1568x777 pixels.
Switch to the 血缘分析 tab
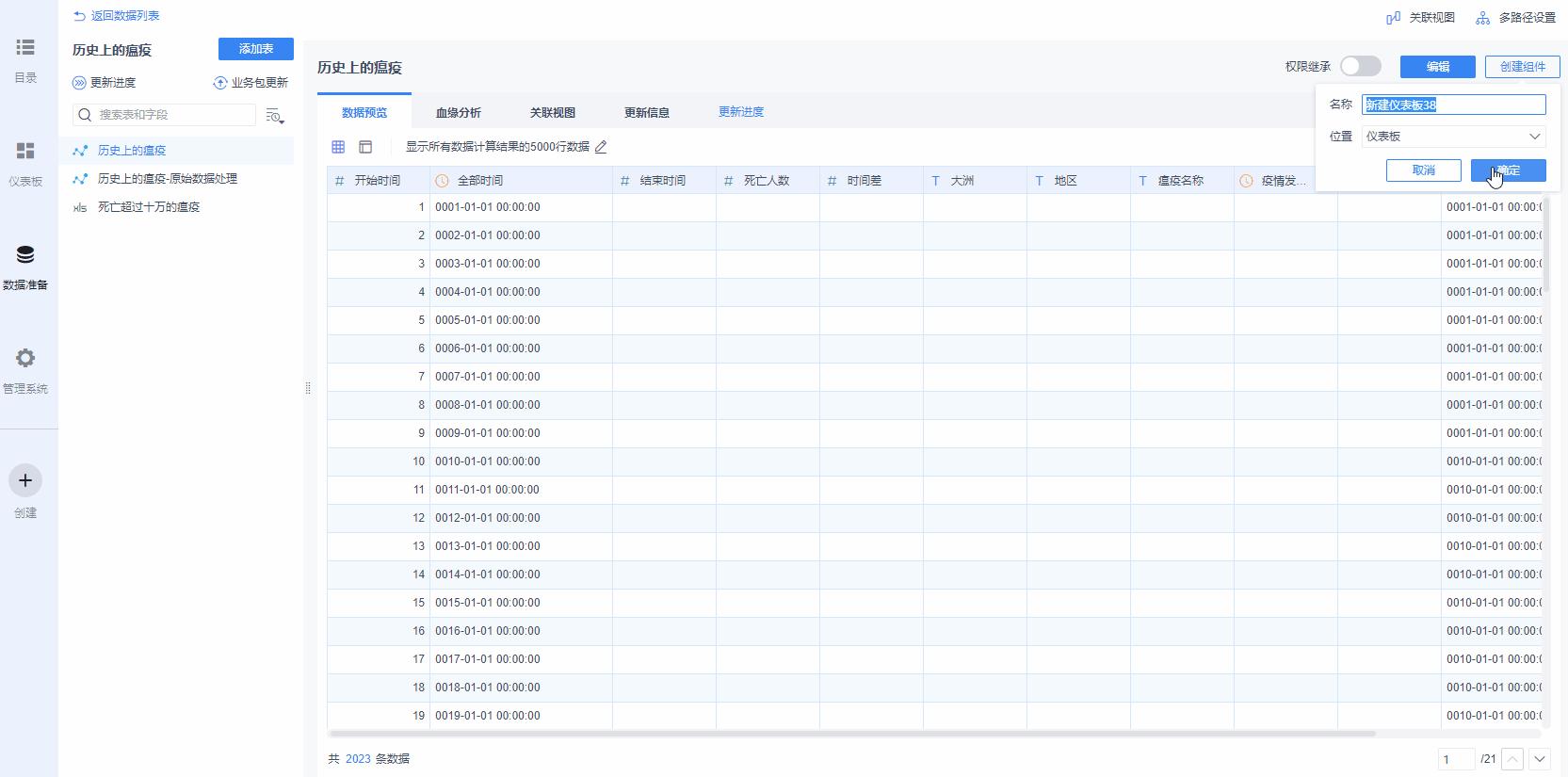(x=459, y=113)
